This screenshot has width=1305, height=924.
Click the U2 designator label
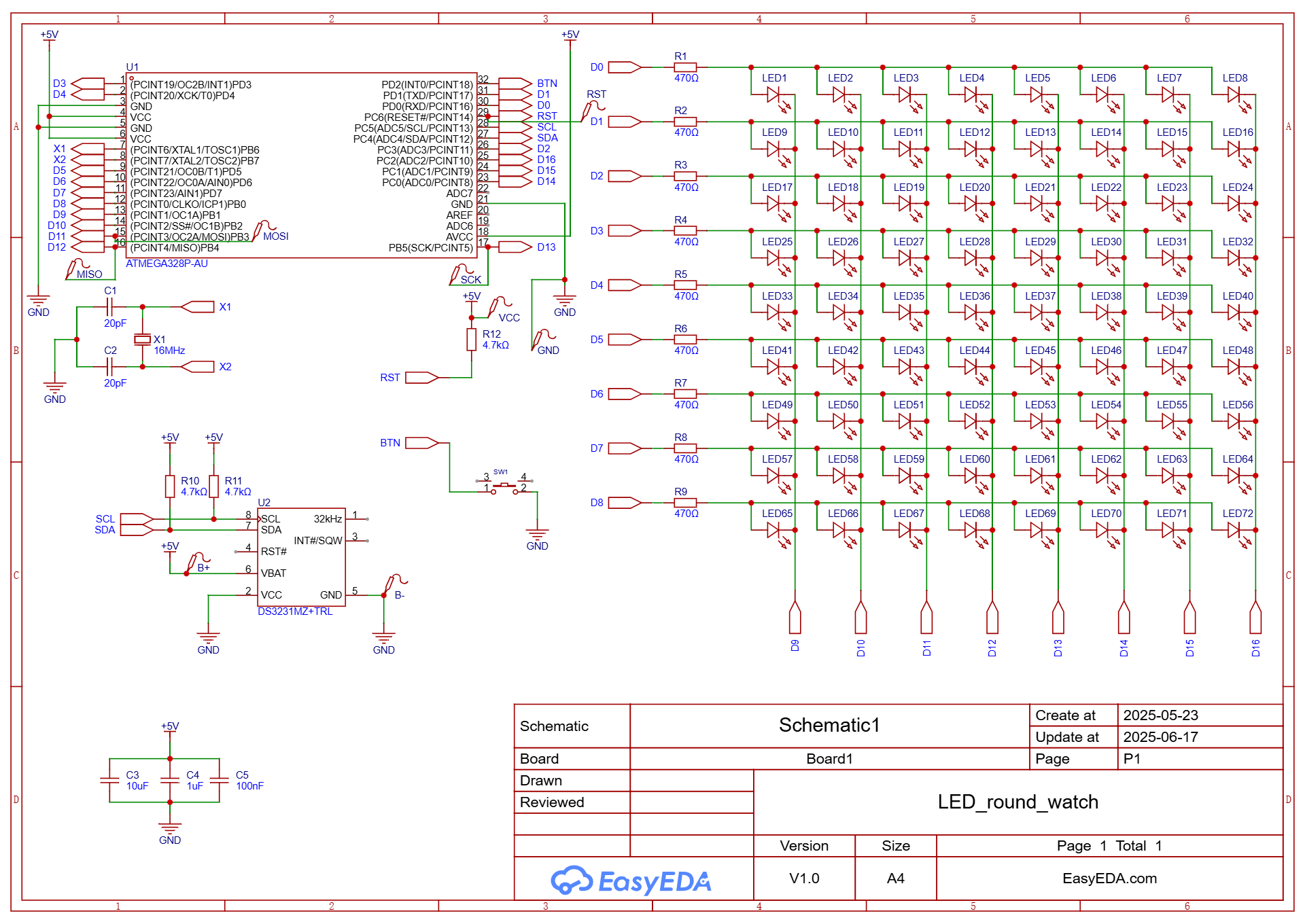tap(264, 503)
